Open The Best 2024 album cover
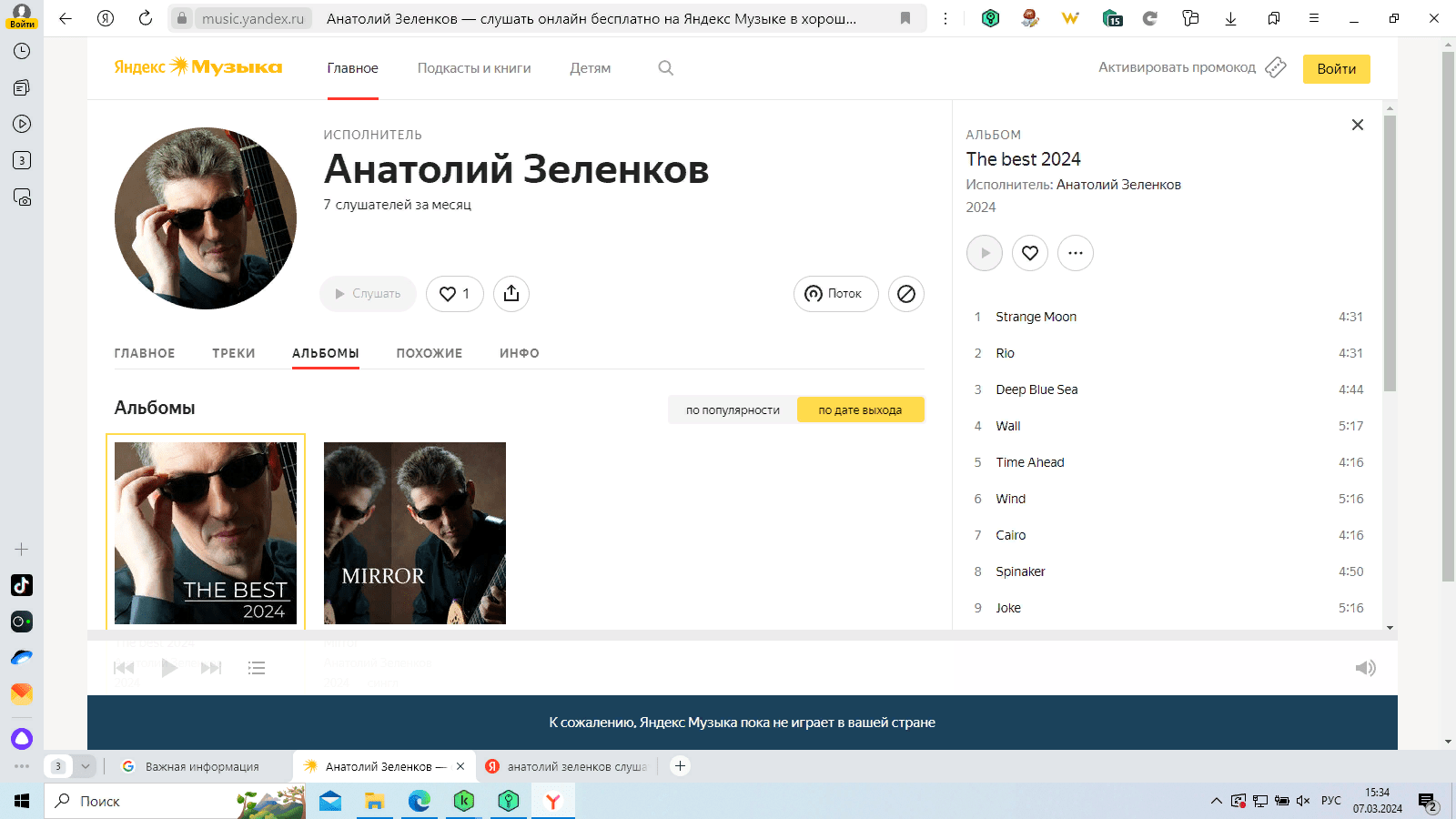This screenshot has height=819, width=1456. (206, 533)
